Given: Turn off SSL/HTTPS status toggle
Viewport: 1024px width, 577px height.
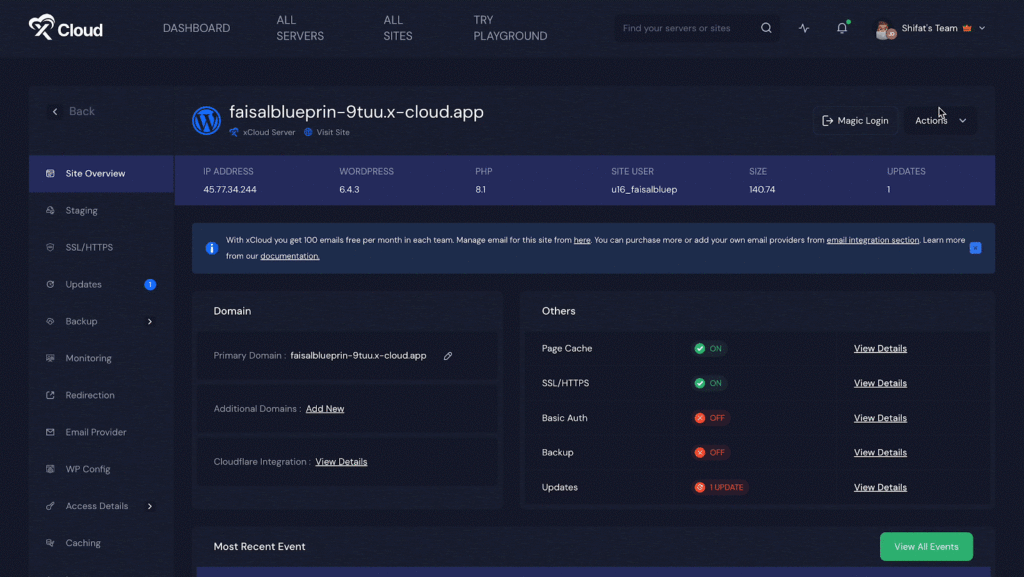Looking at the screenshot, I should (707, 383).
